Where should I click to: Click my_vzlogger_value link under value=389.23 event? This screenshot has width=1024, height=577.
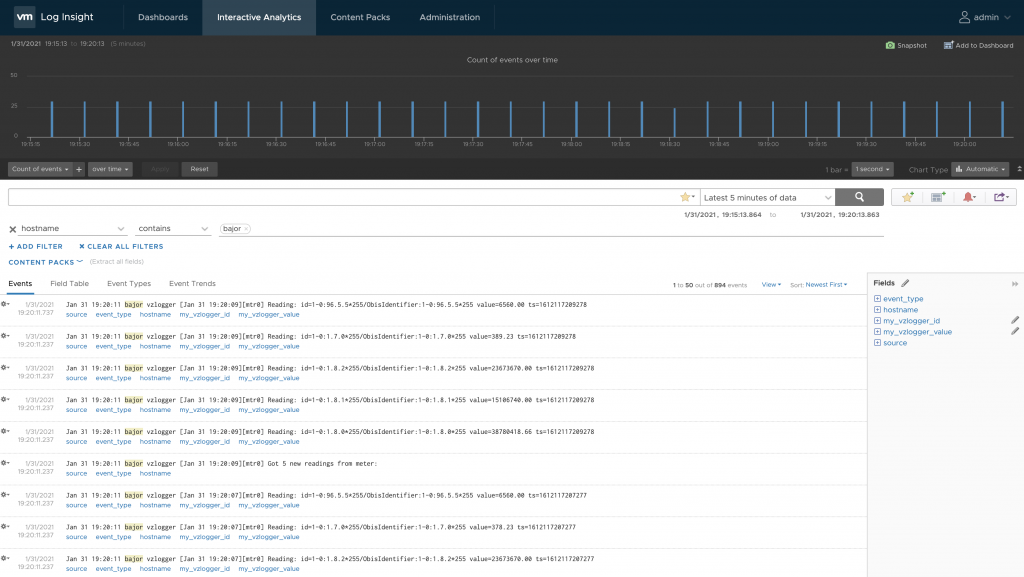268,347
